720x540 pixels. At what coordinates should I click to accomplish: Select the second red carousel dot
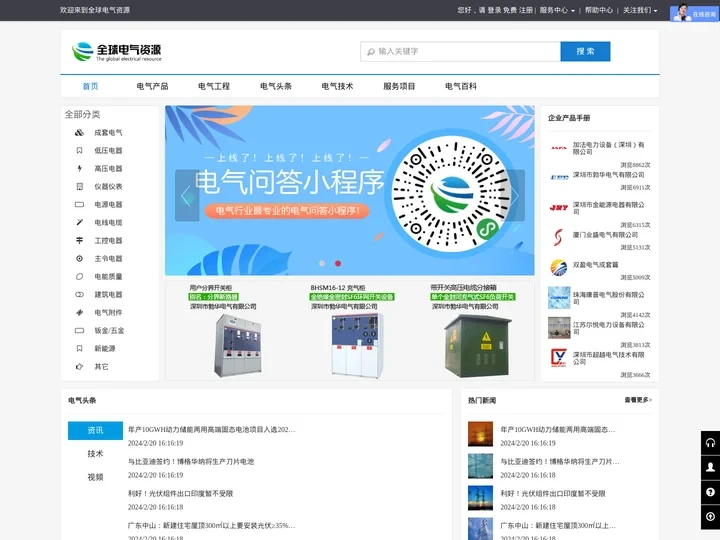pyautogui.click(x=338, y=264)
